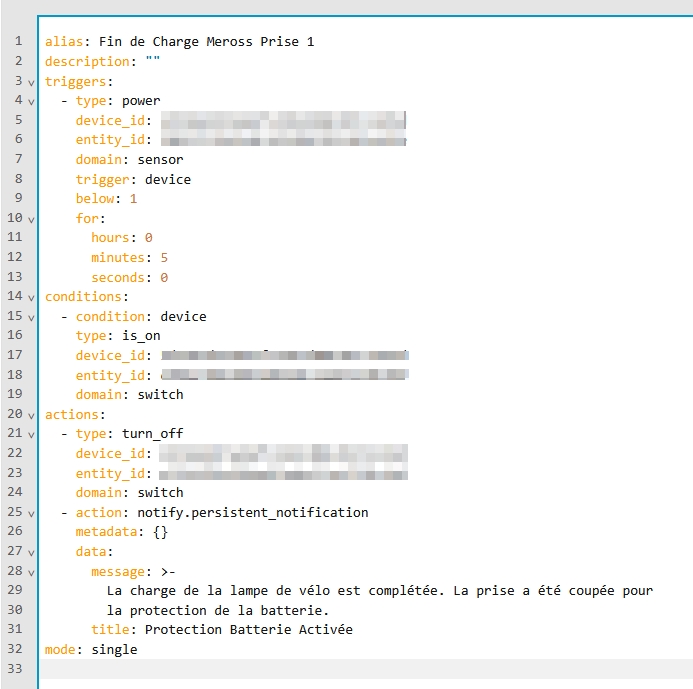
Task: Collapse the 'for:' duration block
Action: [31, 219]
